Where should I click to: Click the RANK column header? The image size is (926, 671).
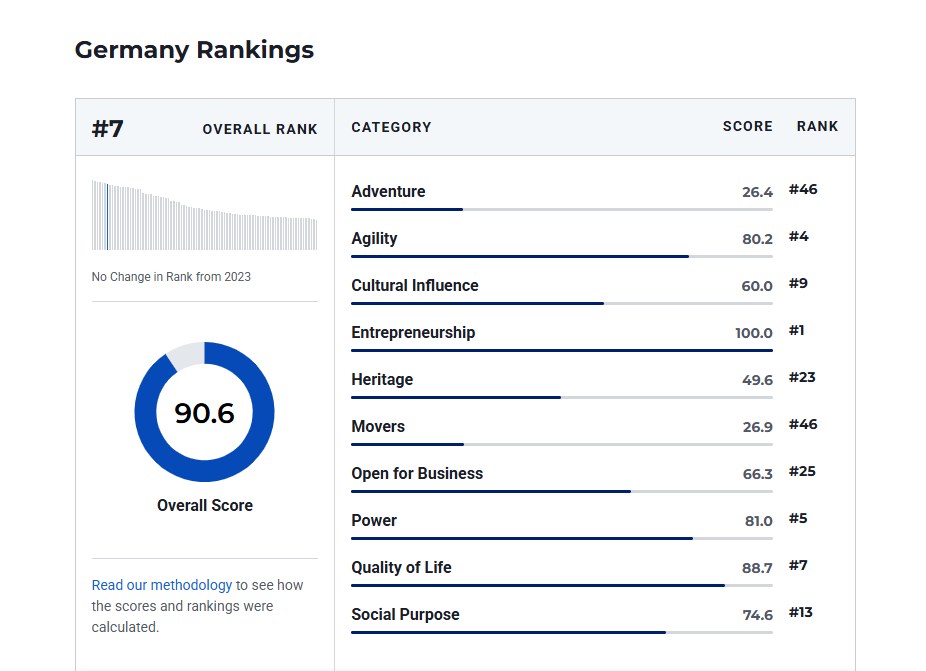(x=817, y=127)
